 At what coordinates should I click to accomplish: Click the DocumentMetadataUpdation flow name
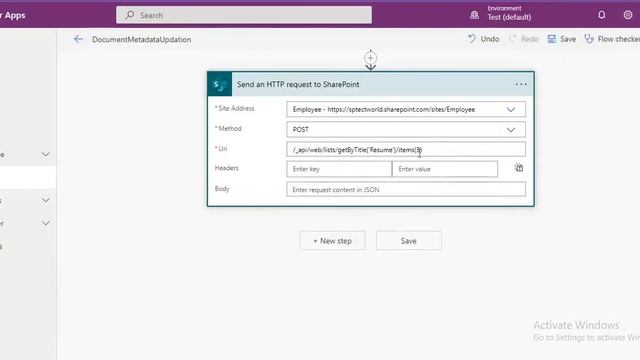141,40
